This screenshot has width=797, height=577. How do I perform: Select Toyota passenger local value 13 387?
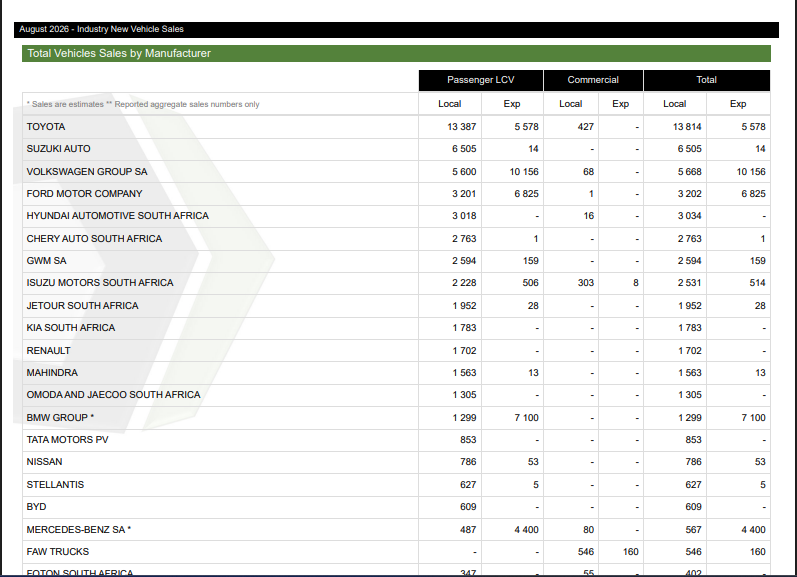point(462,127)
